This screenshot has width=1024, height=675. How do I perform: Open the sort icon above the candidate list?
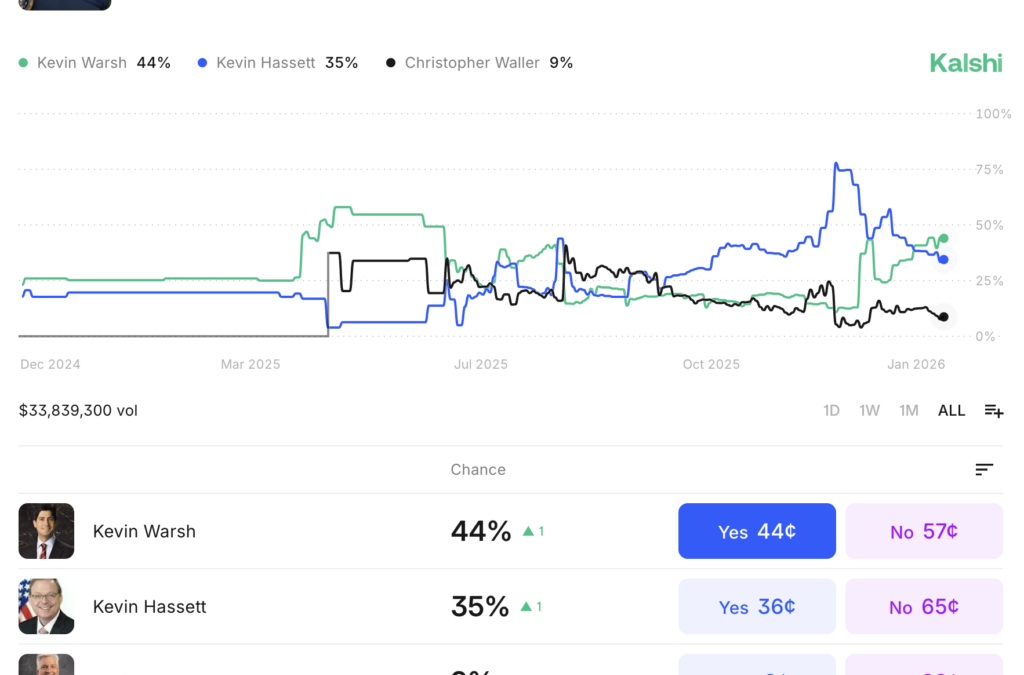(984, 470)
